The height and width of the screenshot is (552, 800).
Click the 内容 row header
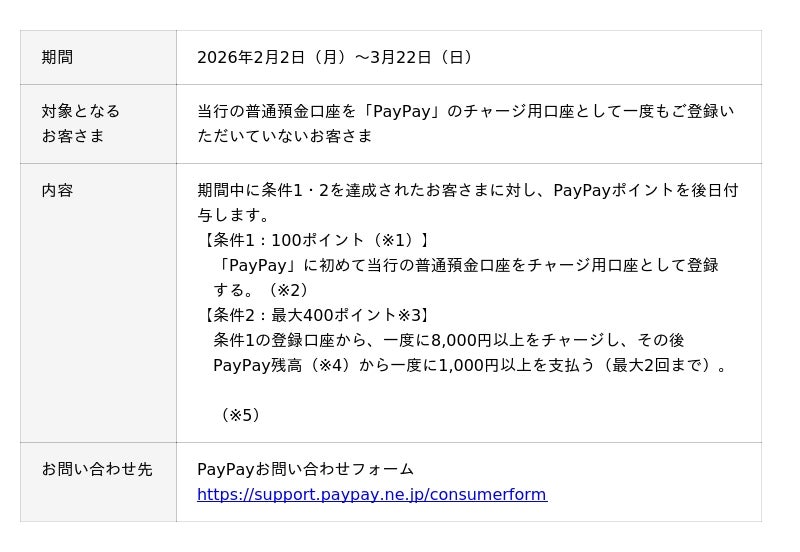click(57, 190)
